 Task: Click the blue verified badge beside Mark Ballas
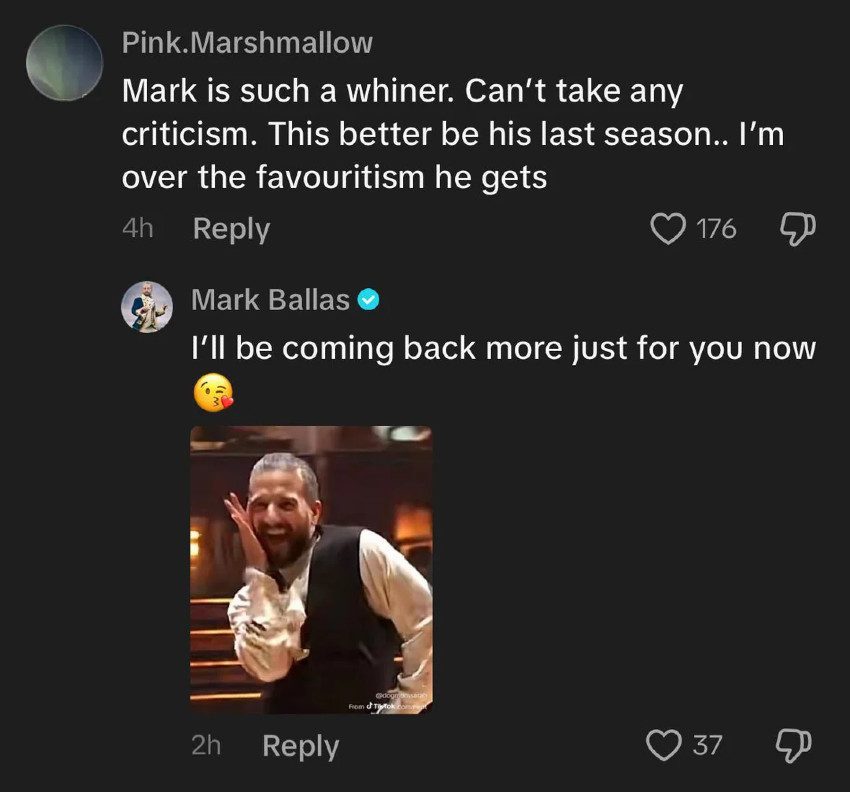(x=368, y=299)
